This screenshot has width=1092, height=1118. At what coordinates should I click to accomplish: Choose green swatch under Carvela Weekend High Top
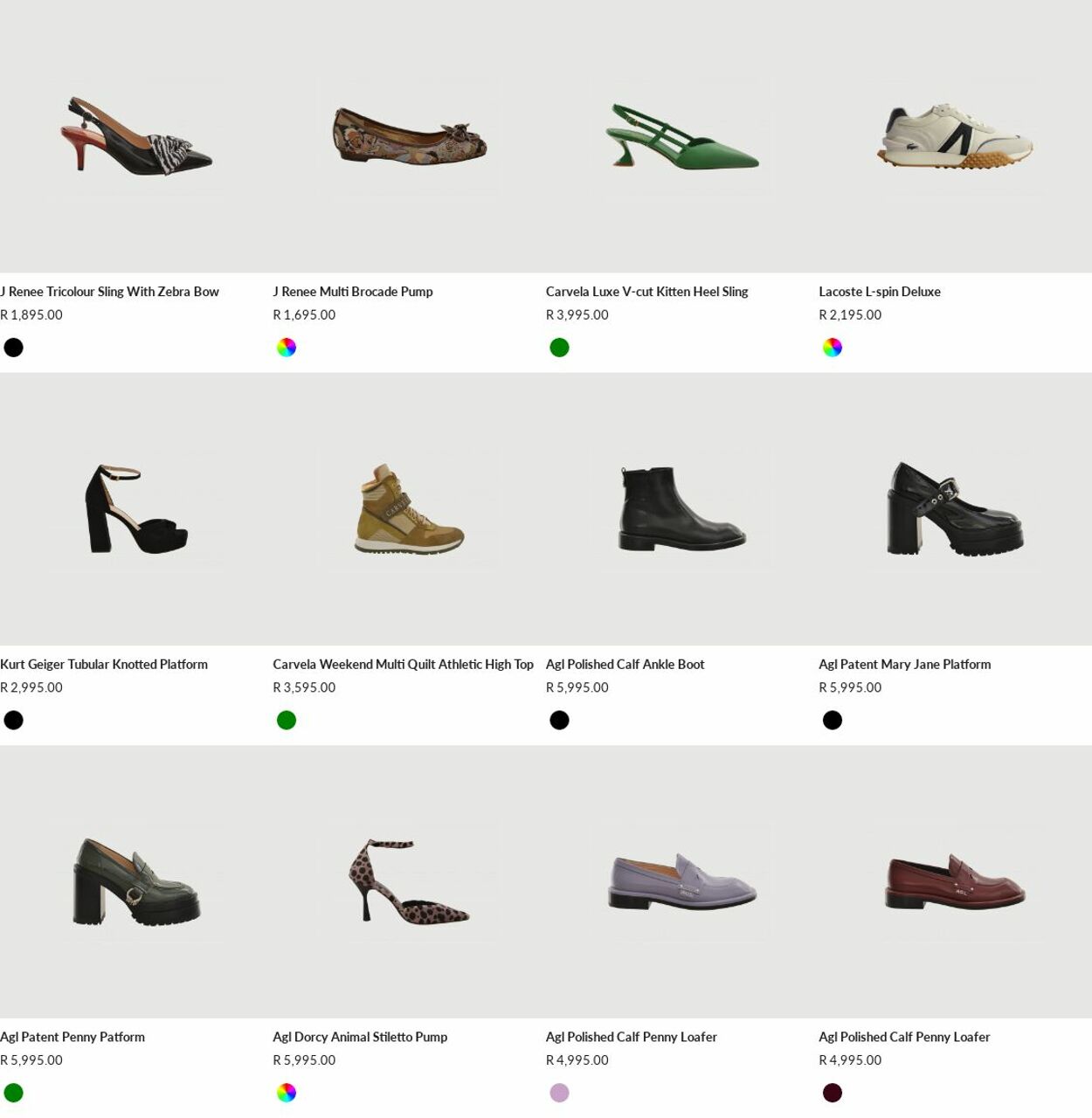[287, 721]
